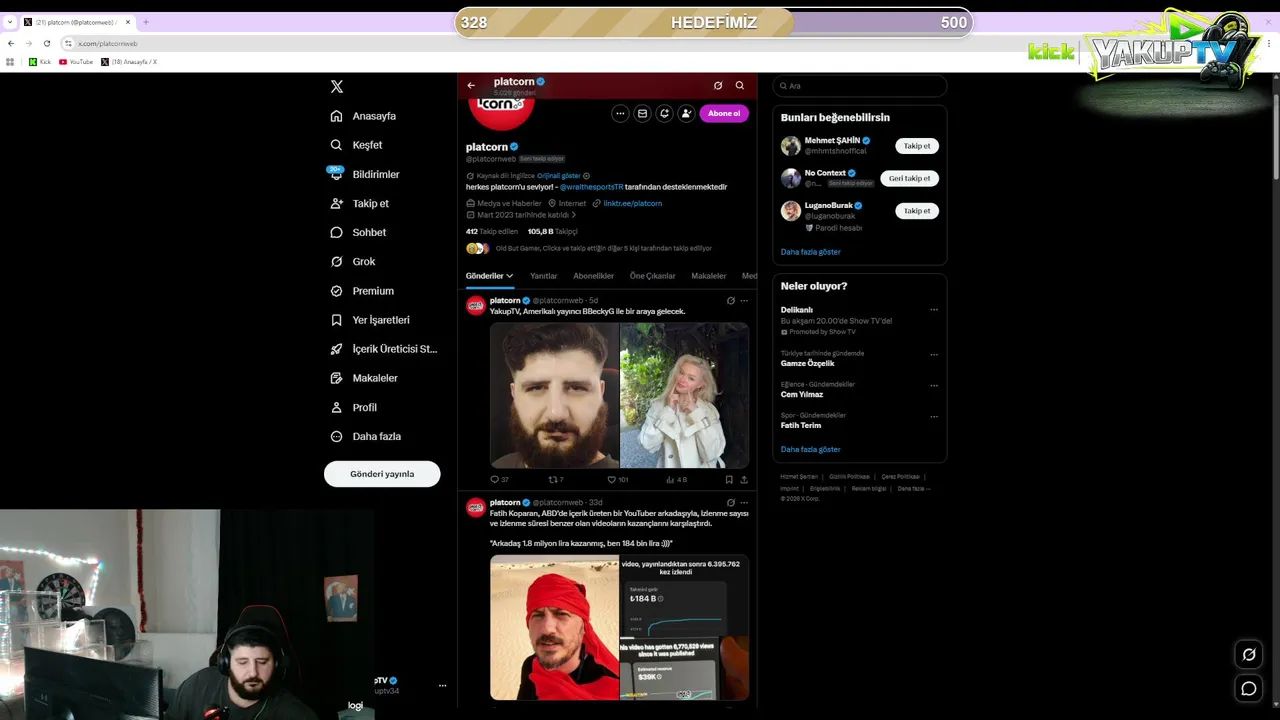Reload page with browser refresh button
Image resolution: width=1280 pixels, height=720 pixels.
[x=46, y=43]
